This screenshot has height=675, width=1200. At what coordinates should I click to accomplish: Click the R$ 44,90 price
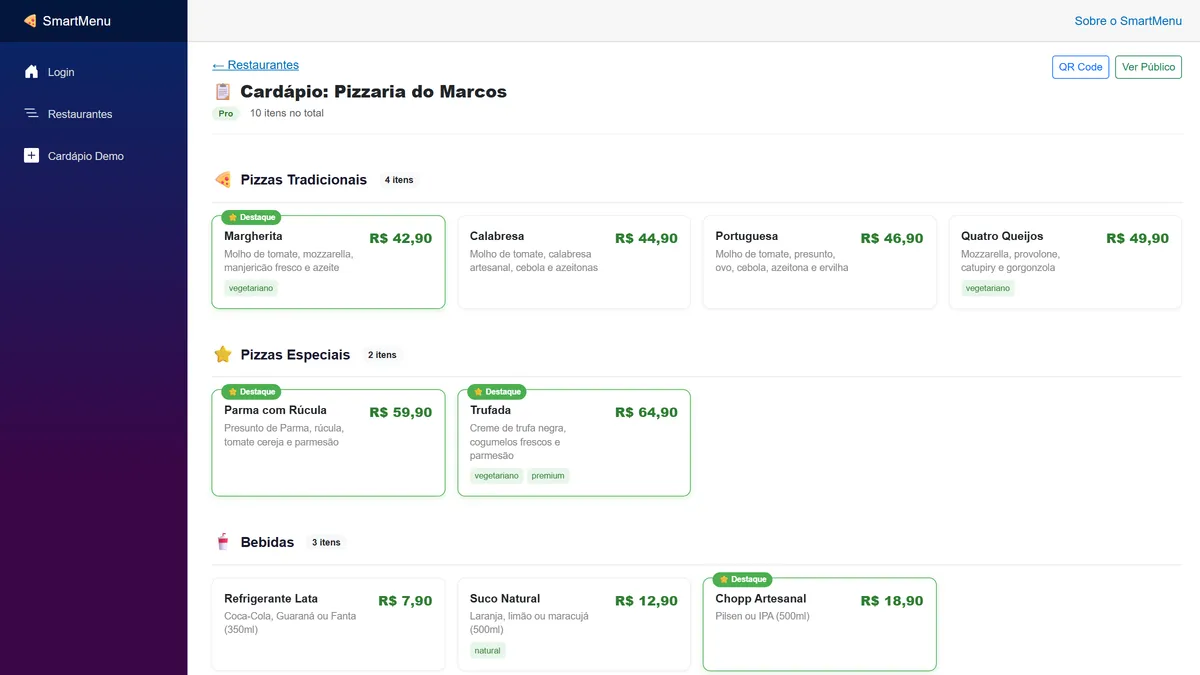646,238
